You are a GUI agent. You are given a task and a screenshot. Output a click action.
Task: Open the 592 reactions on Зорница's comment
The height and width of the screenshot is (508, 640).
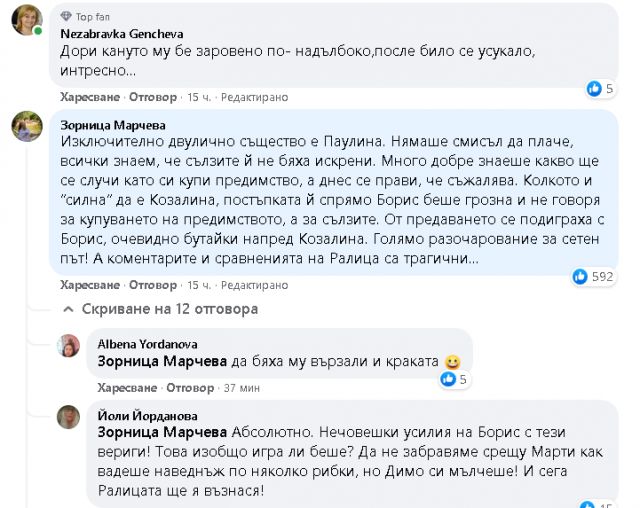[x=594, y=276]
